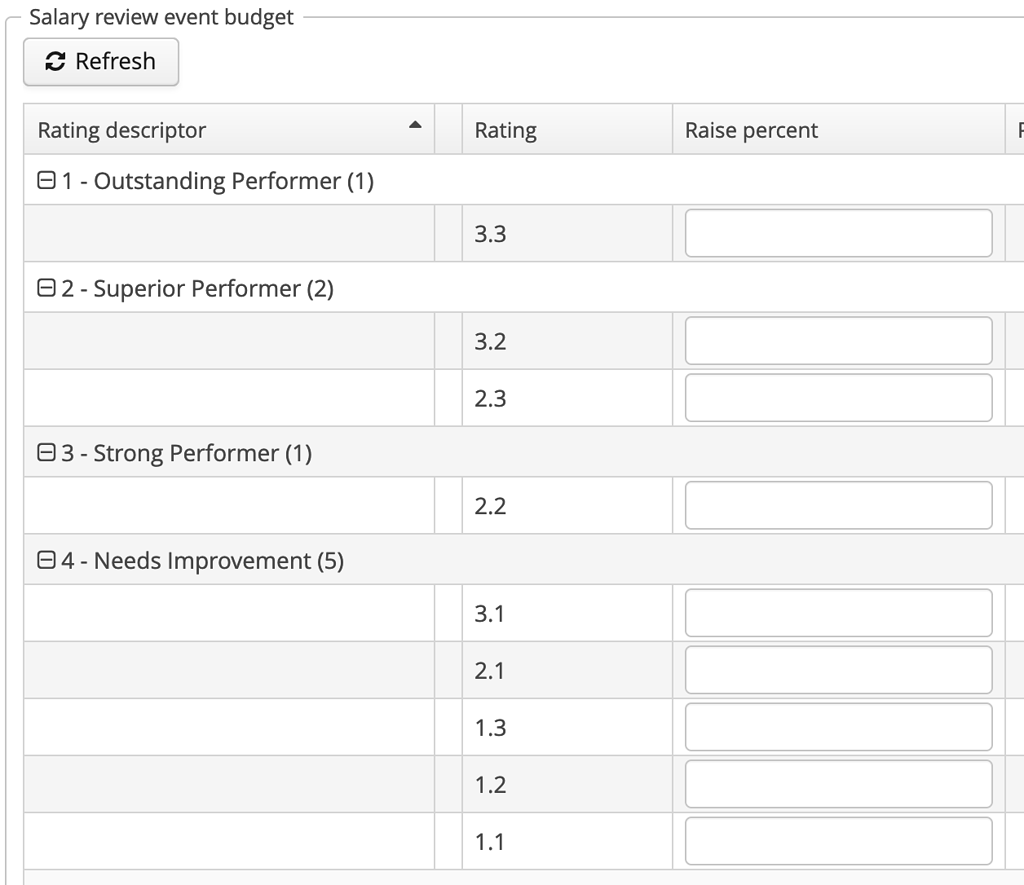The width and height of the screenshot is (1024, 885).
Task: Click the refresh arrows icon on Refresh button
Action: click(x=54, y=61)
